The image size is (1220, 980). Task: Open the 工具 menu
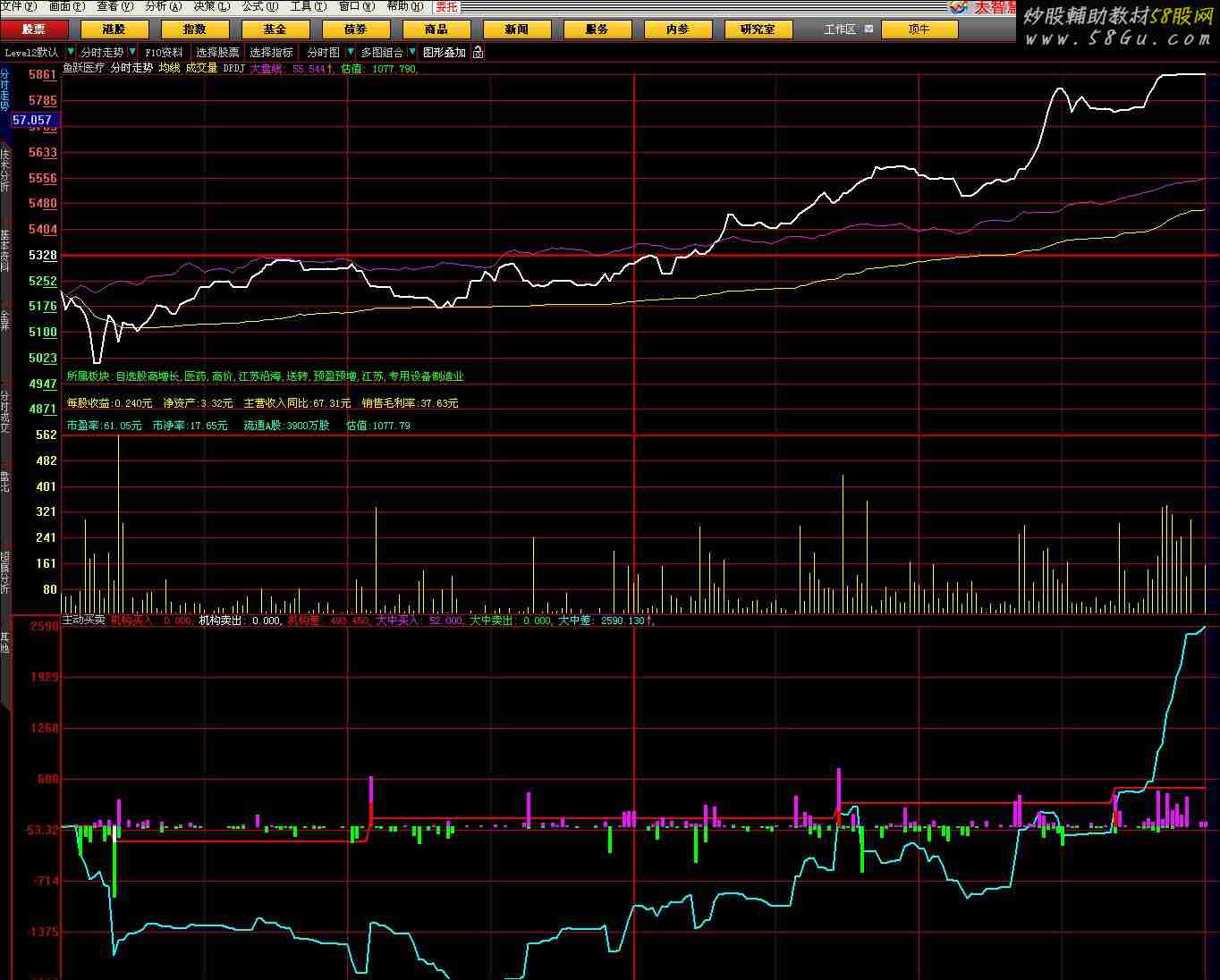tap(309, 5)
